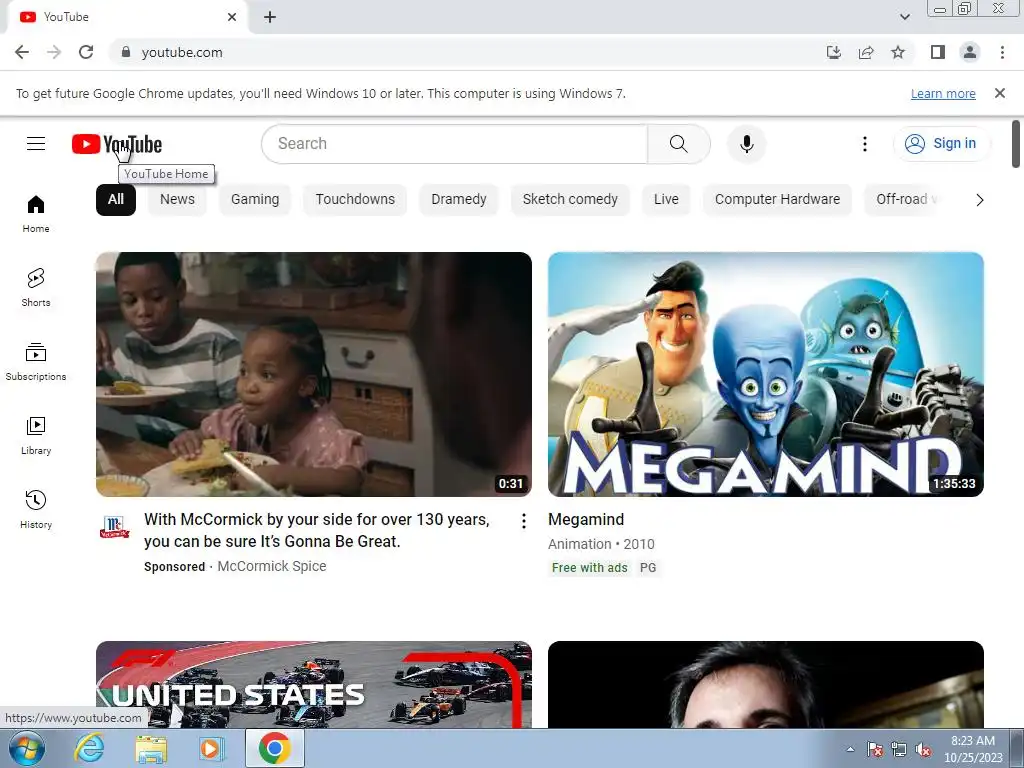The width and height of the screenshot is (1024, 768).
Task: Bookmark this page with the star icon
Action: click(898, 52)
